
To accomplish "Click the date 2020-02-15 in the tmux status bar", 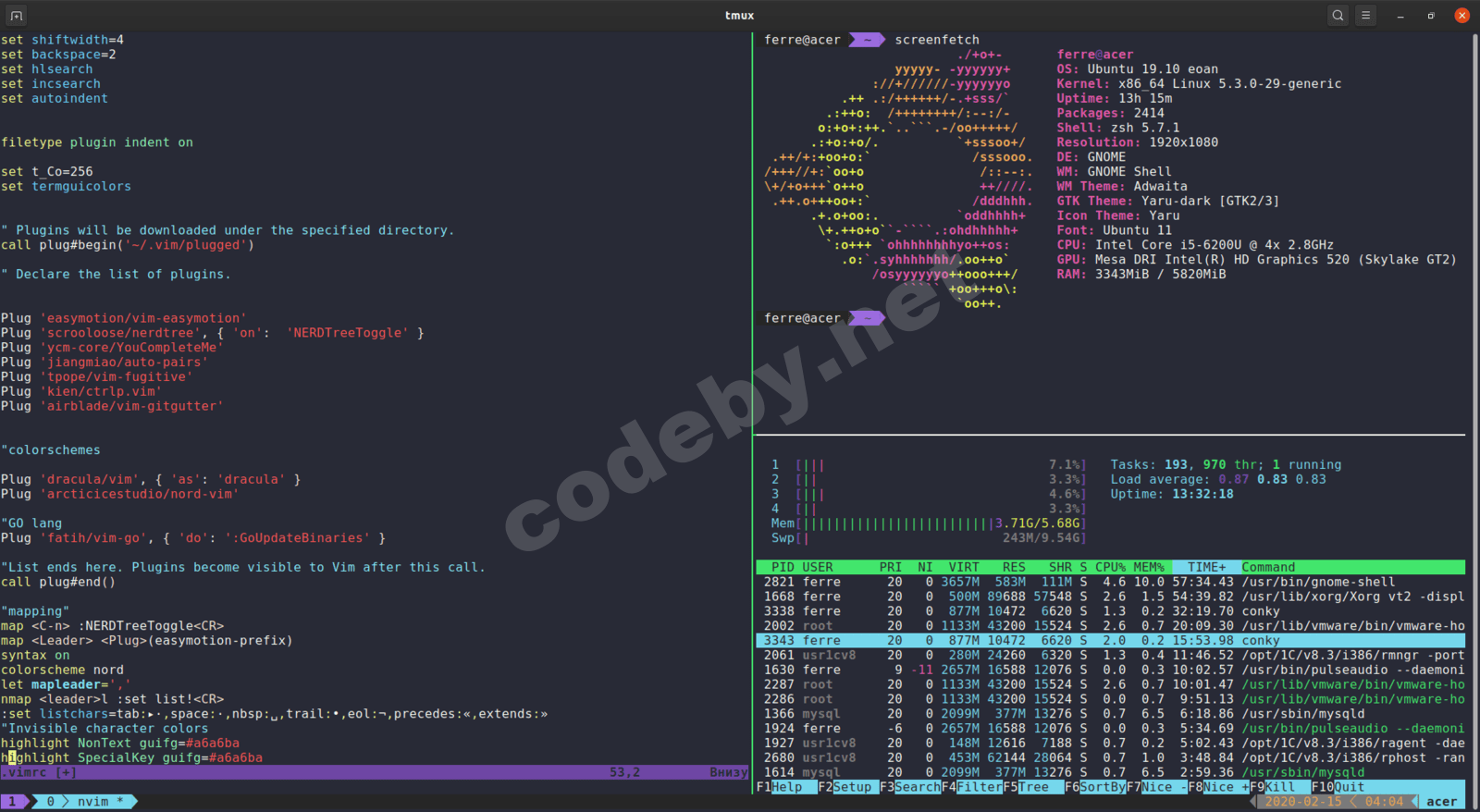I will (1302, 802).
